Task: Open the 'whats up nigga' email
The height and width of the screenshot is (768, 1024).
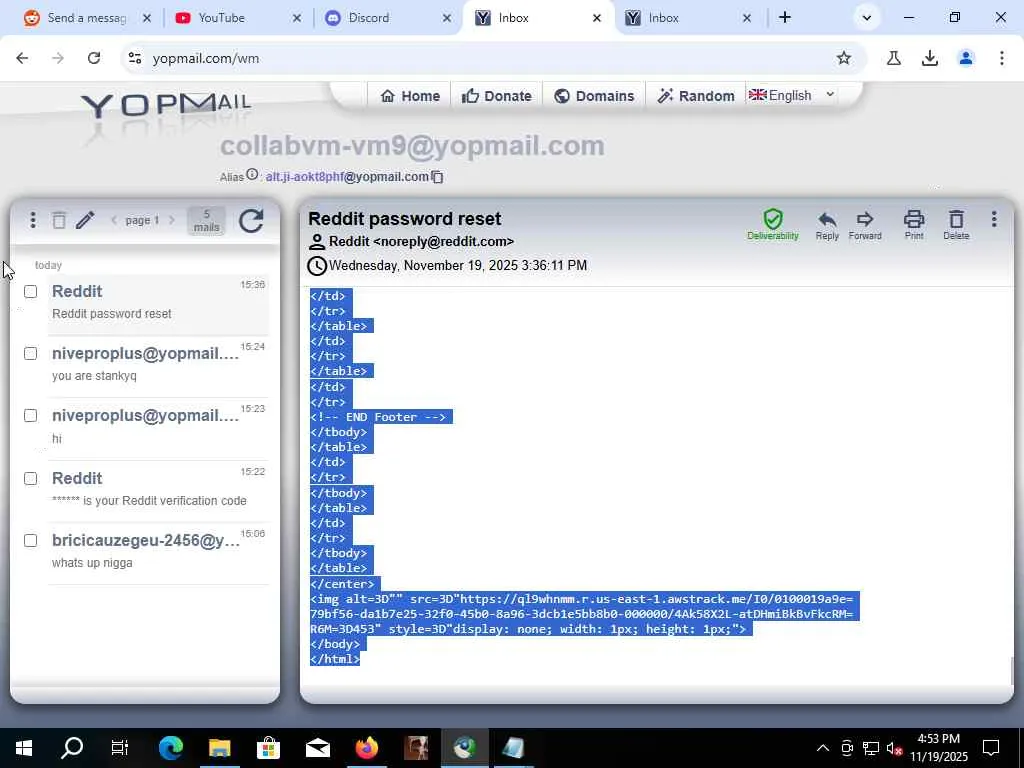Action: 157,551
